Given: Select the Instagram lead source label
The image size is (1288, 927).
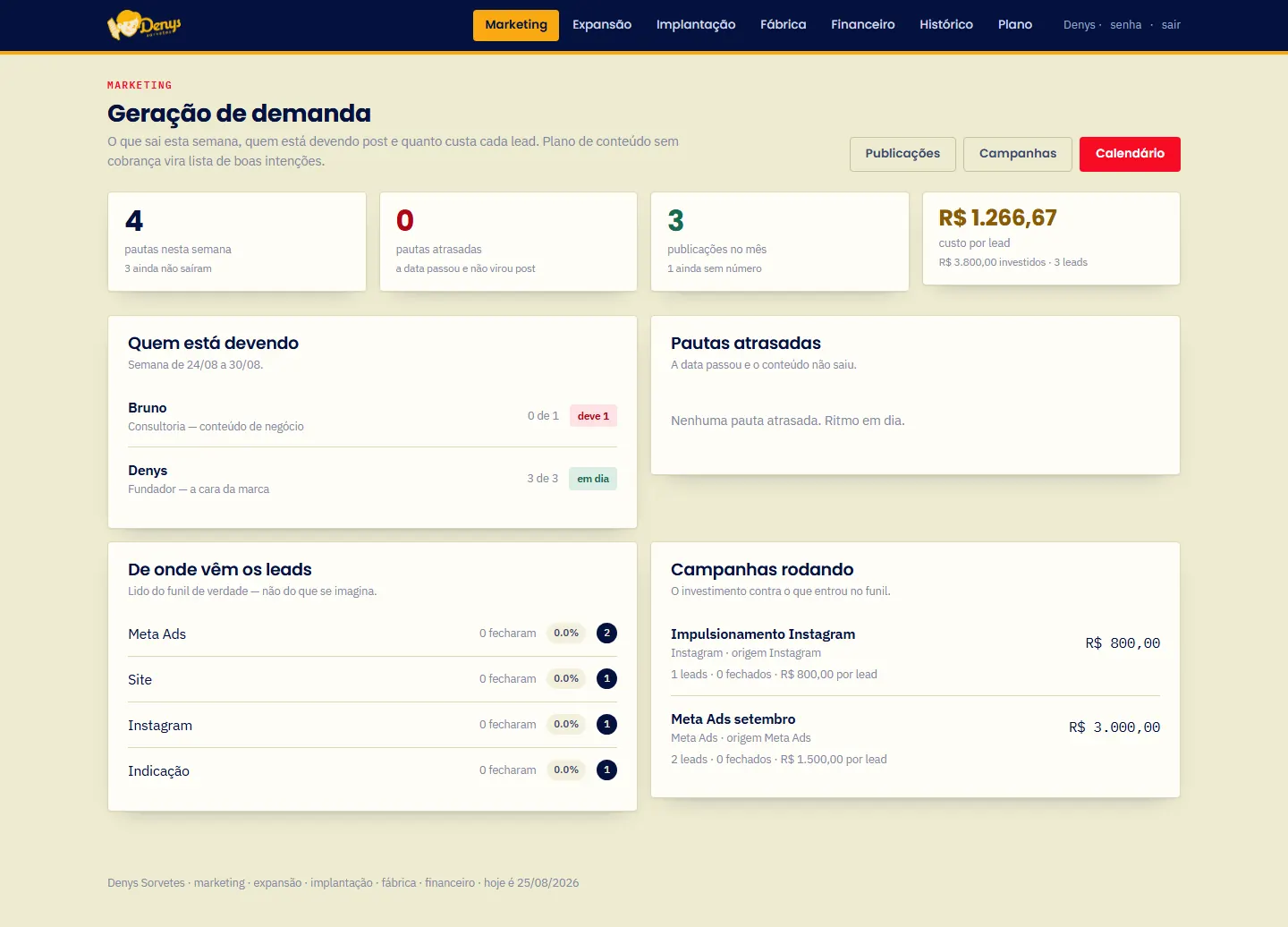Looking at the screenshot, I should 160,726.
